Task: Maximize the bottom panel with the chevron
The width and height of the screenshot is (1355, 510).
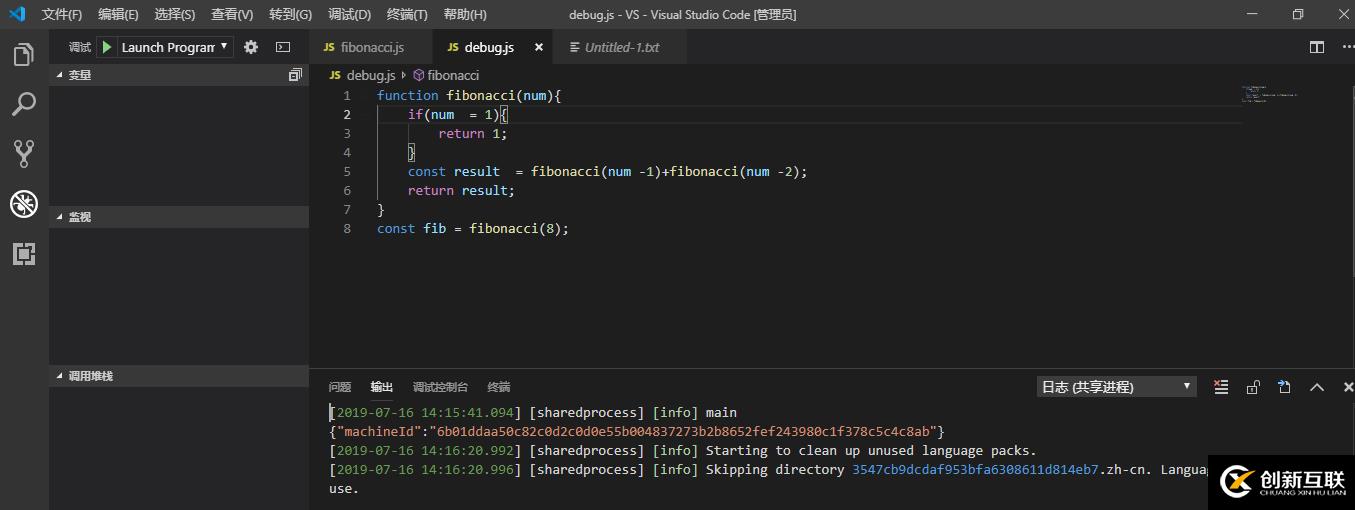Action: coord(1317,387)
